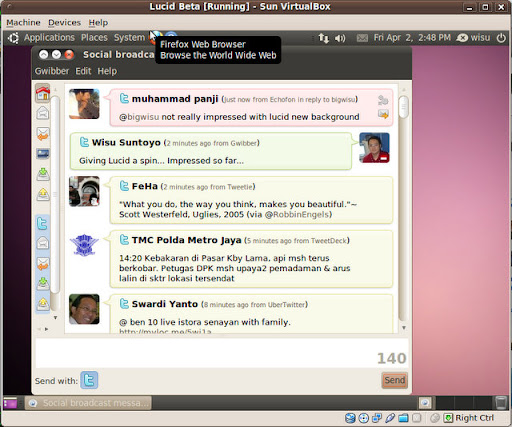Click Twitter bird icon beside Wisu Suntoyo

click(x=84, y=142)
